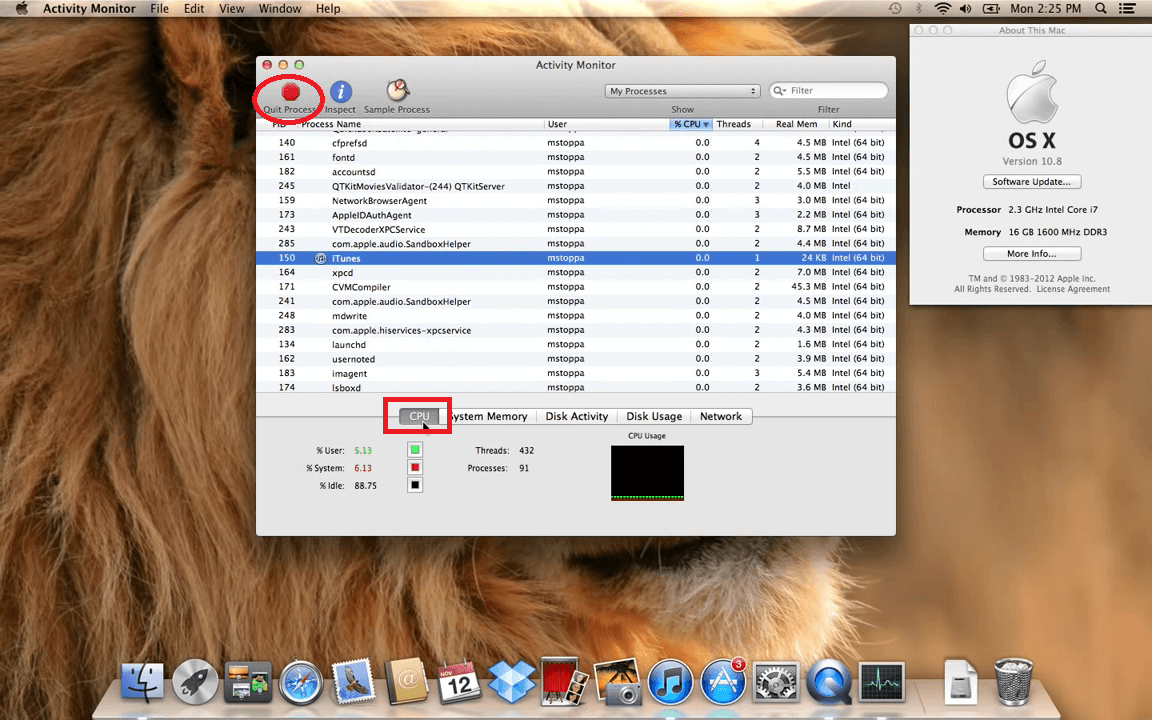Open Spotlight search magnifier in menu bar
1152x720 pixels.
pos(1101,9)
